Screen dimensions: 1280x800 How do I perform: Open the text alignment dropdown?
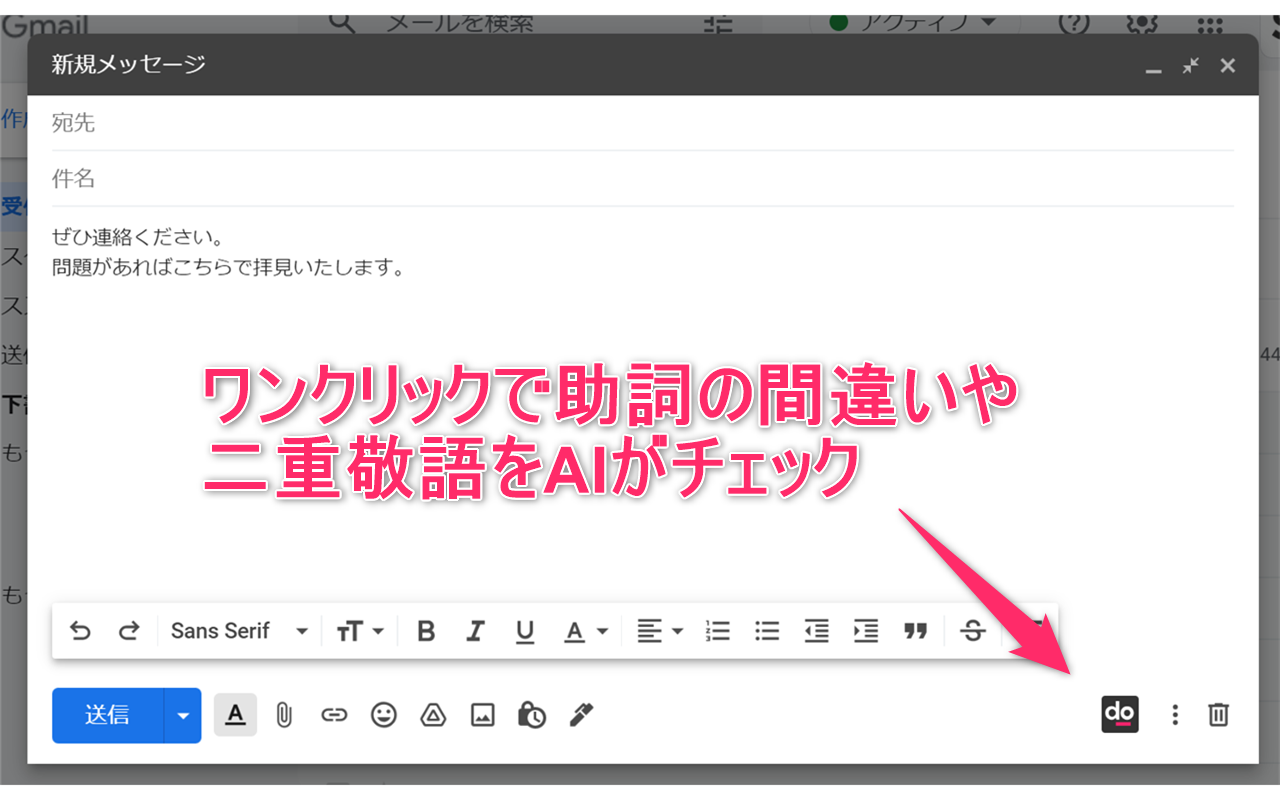(x=660, y=631)
